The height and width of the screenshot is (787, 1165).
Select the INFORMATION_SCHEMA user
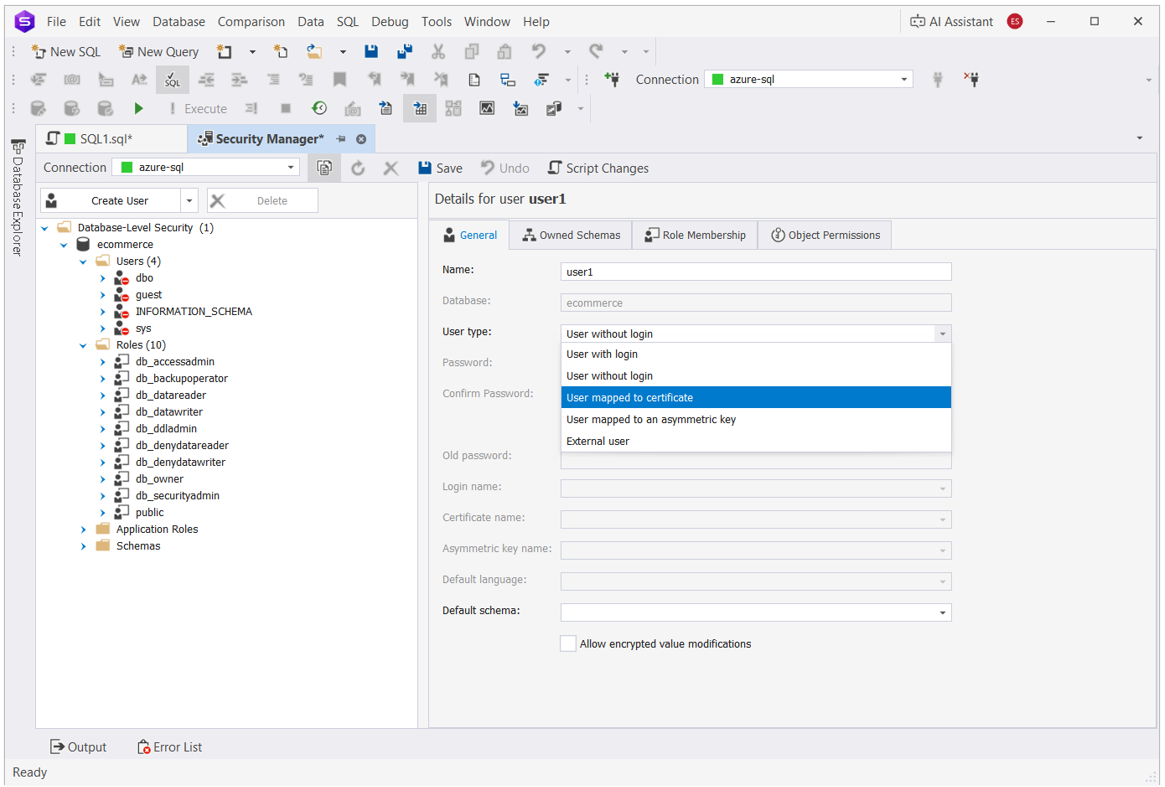tap(193, 311)
